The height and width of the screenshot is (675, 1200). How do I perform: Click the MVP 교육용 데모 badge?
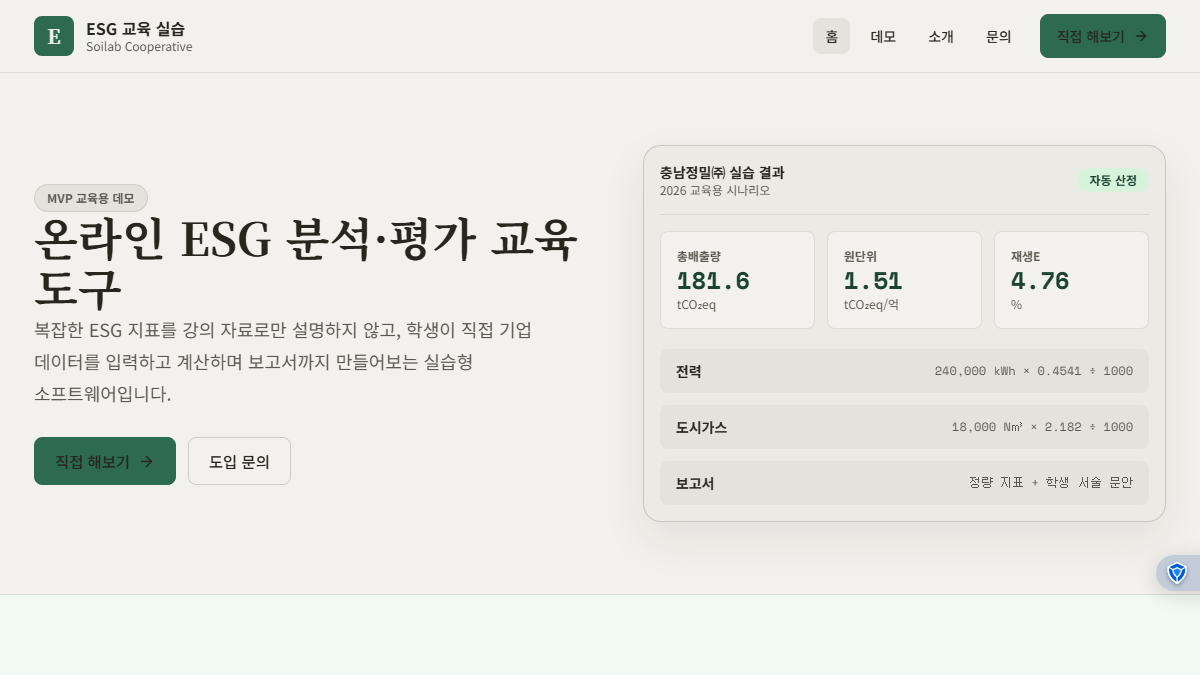click(91, 198)
